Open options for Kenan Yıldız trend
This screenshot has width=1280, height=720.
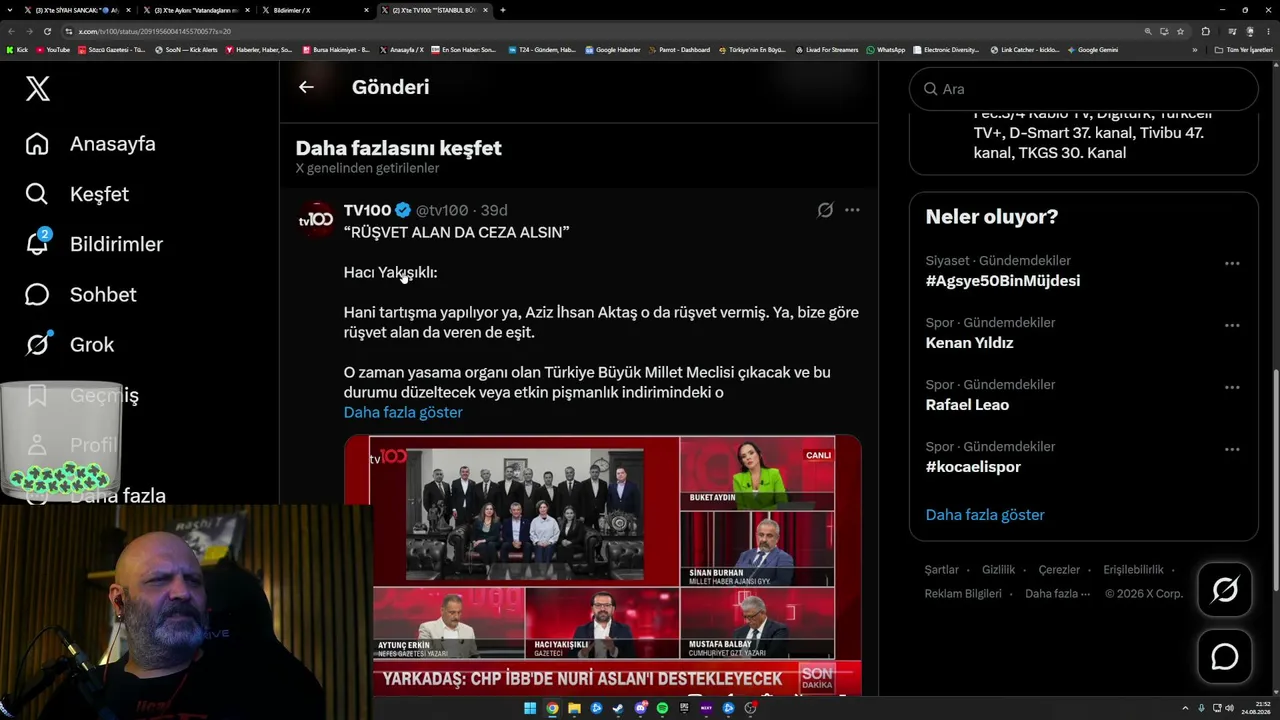pos(1232,326)
